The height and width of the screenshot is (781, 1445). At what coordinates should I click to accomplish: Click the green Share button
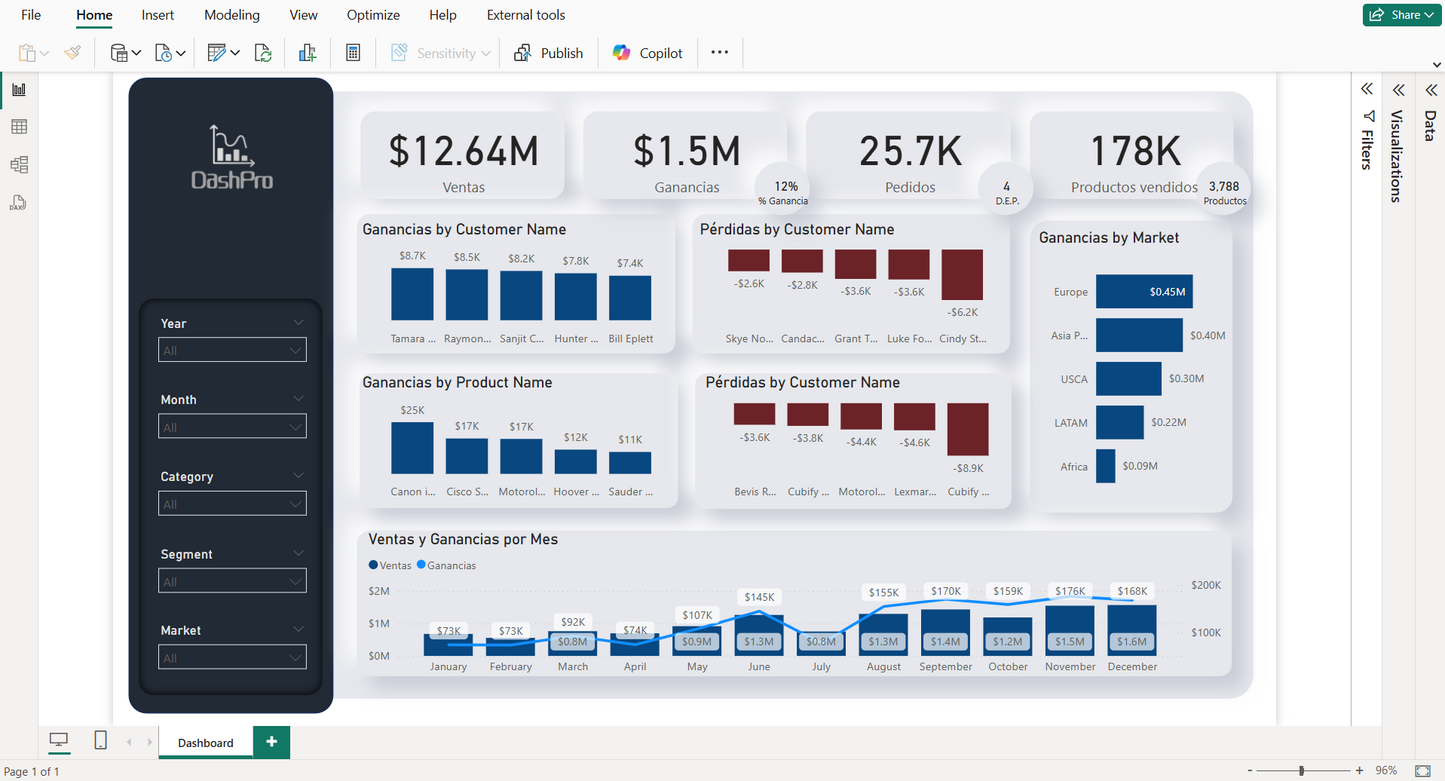(x=1401, y=15)
